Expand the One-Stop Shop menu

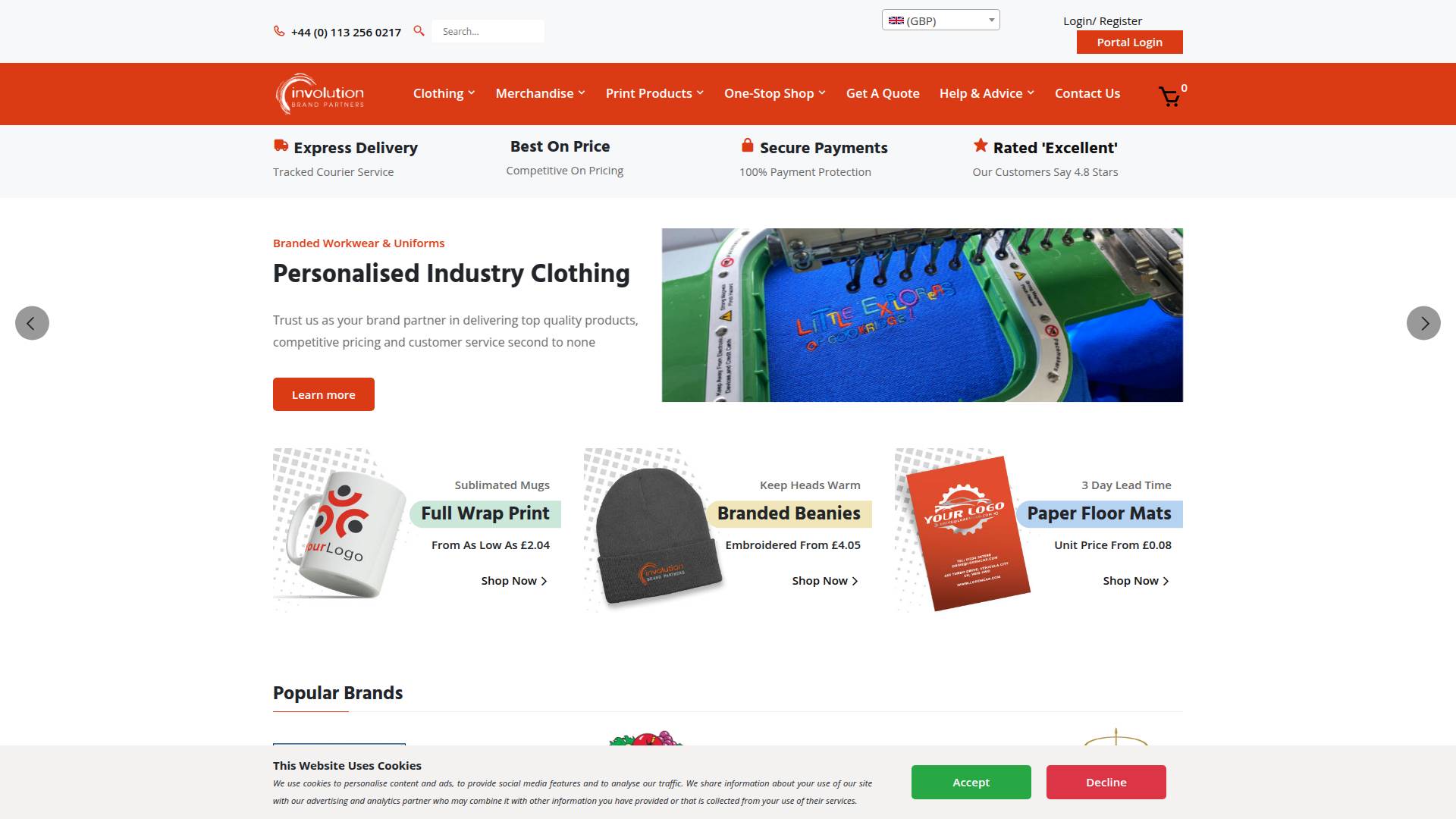click(x=774, y=93)
